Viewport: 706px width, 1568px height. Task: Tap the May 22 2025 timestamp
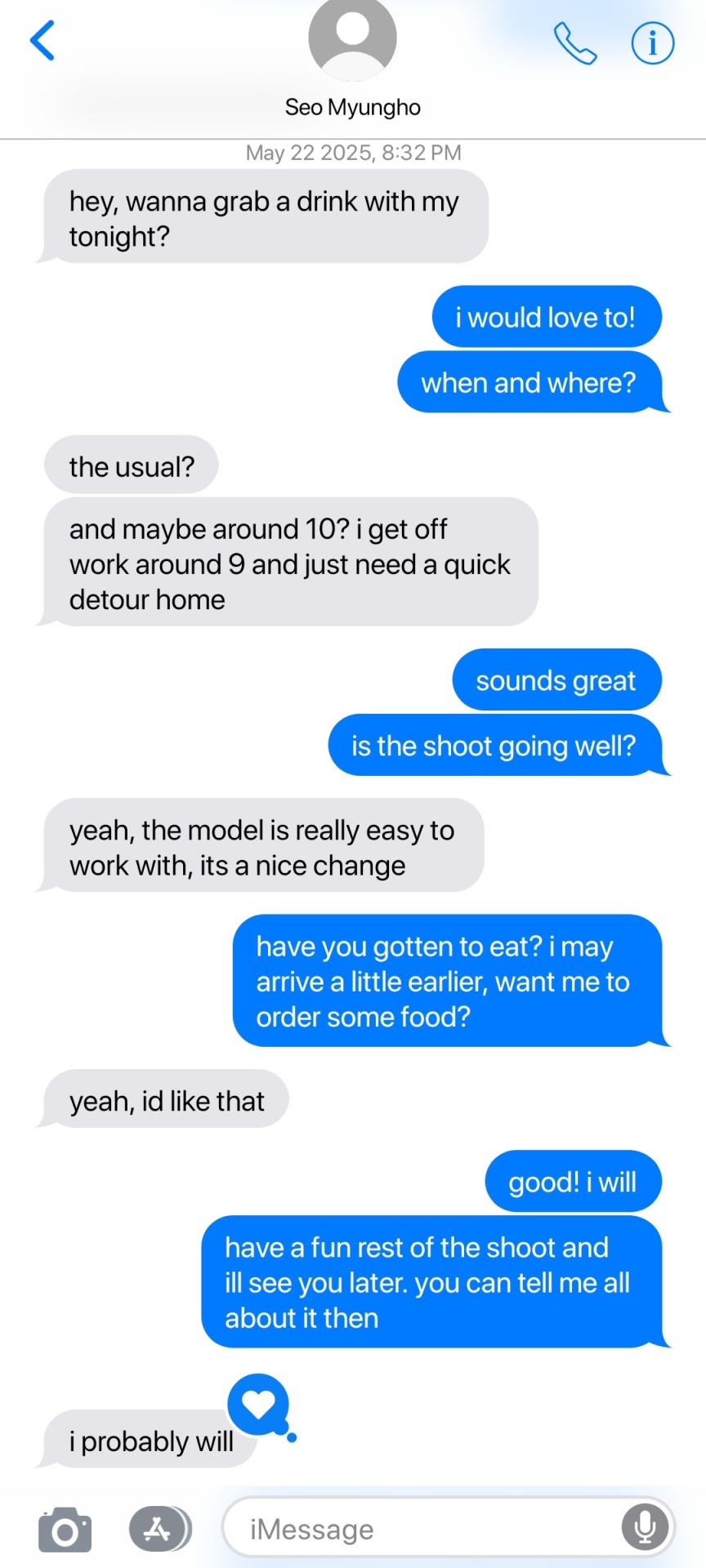(353, 153)
